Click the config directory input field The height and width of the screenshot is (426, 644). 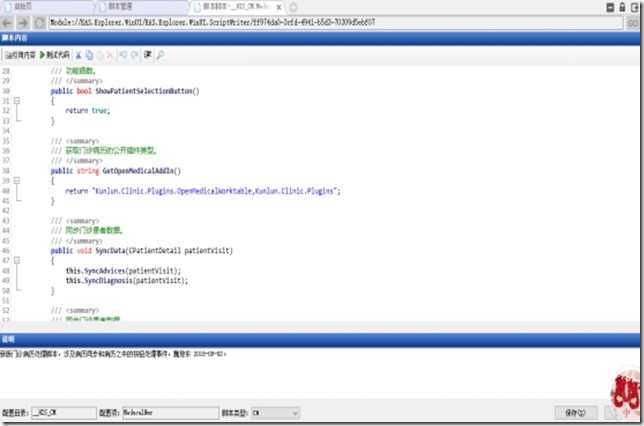pyautogui.click(x=64, y=412)
